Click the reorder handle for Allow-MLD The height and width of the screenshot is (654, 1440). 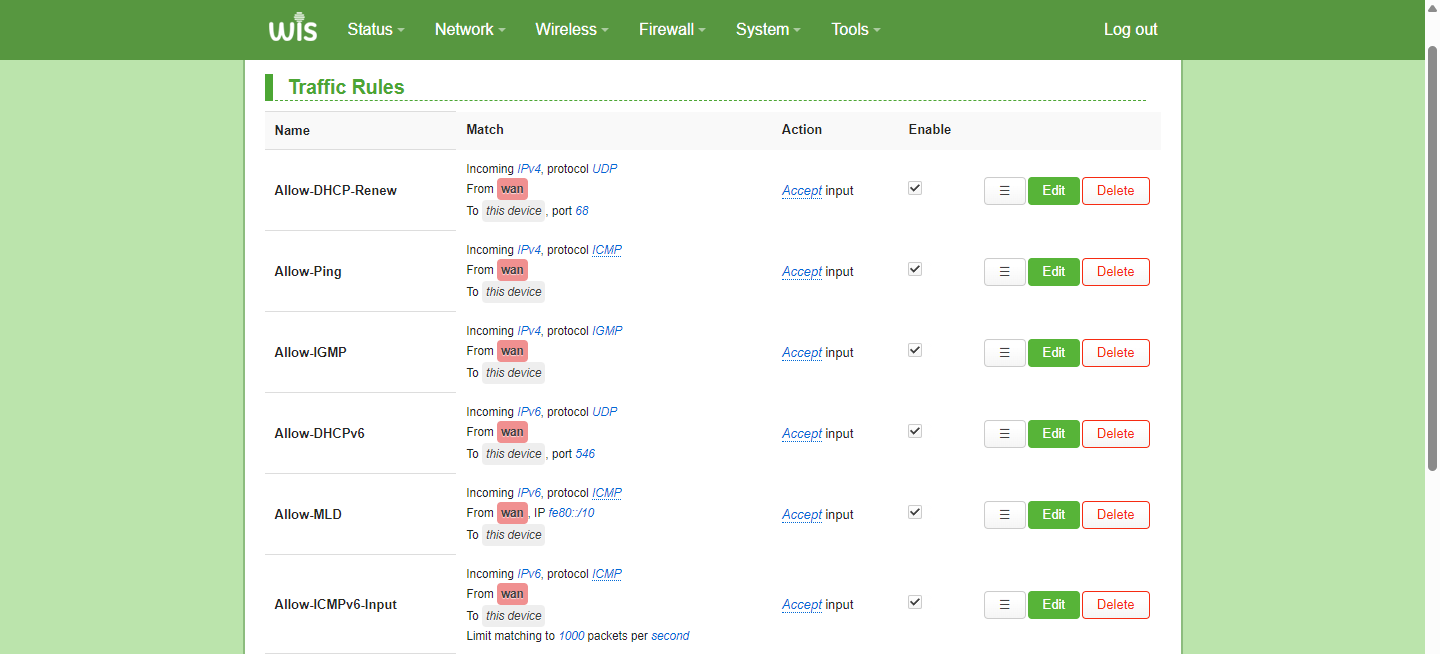1005,515
